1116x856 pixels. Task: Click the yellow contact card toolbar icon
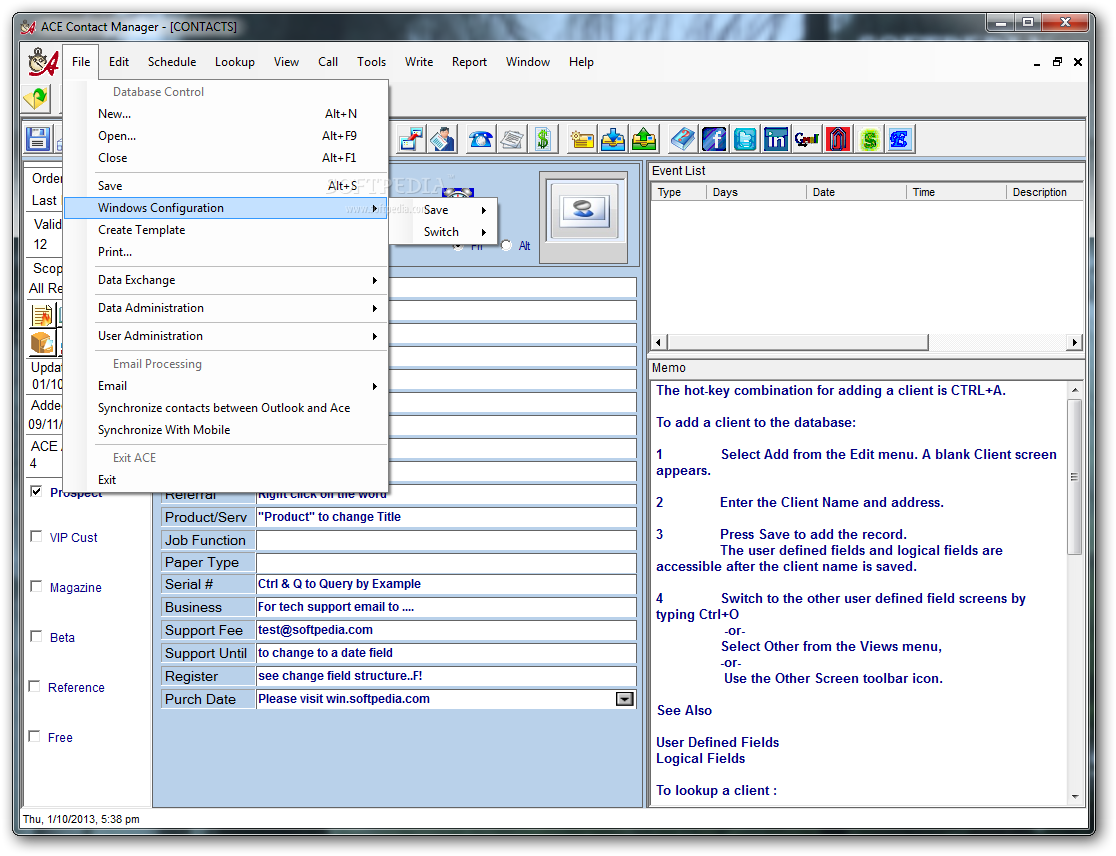(581, 139)
